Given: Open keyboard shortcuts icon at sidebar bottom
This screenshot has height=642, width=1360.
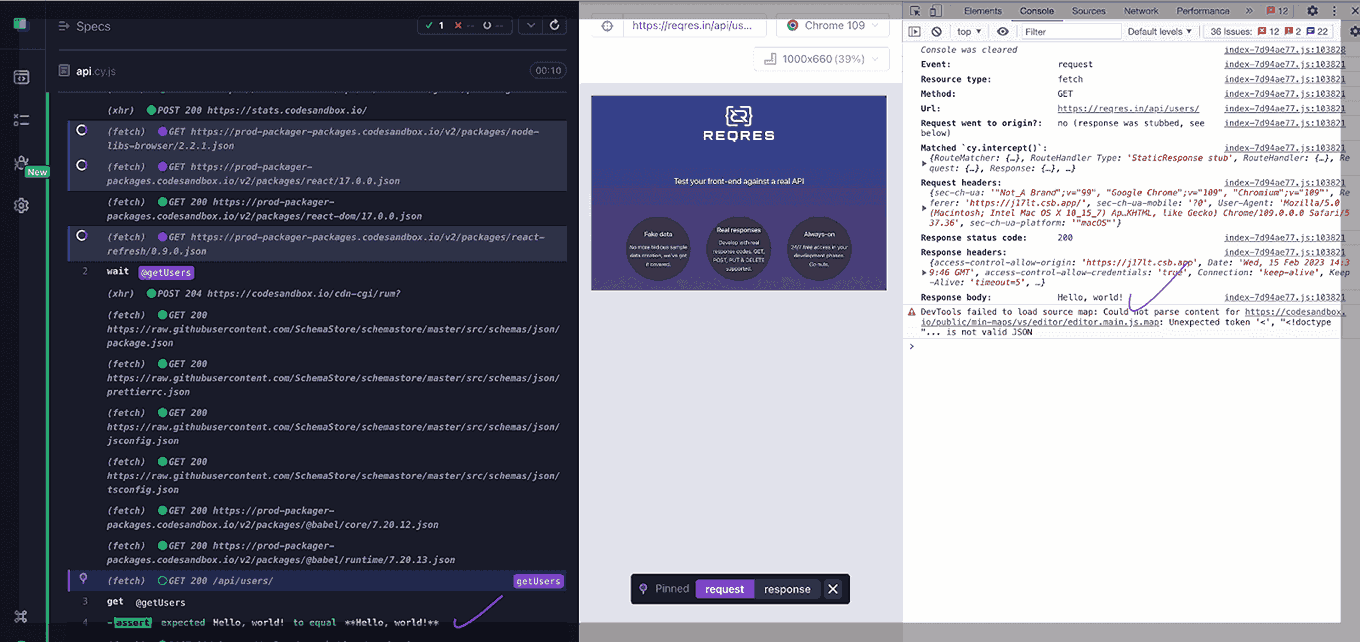Looking at the screenshot, I should 21,617.
